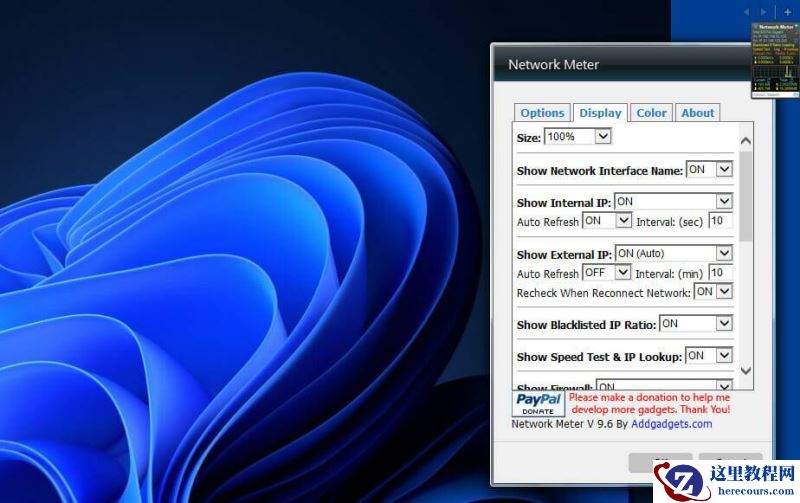The image size is (800, 503).
Task: Expand the Show Blacklisted IP Ratio dropdown
Action: (x=696, y=323)
